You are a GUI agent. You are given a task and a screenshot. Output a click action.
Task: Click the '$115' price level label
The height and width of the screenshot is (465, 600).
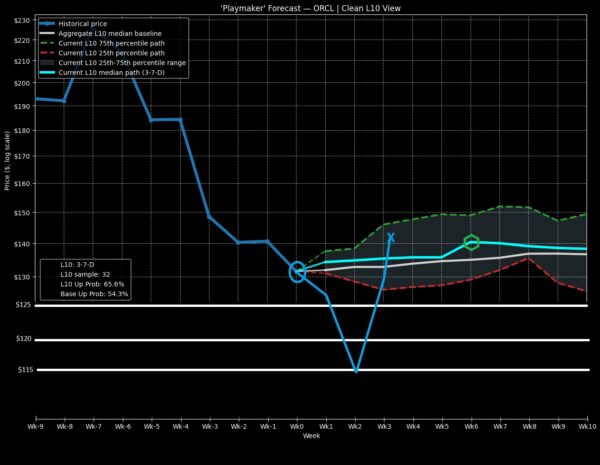coord(25,370)
